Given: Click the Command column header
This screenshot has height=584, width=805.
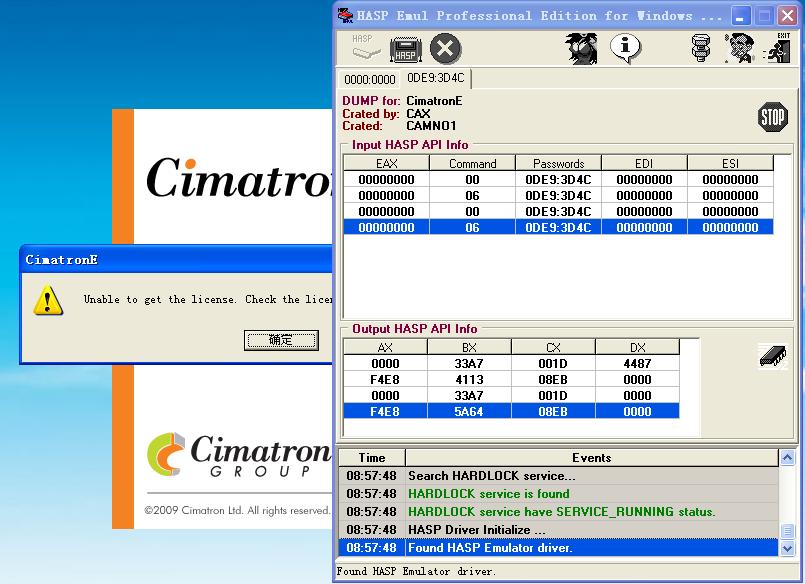Looking at the screenshot, I should click(x=472, y=164).
